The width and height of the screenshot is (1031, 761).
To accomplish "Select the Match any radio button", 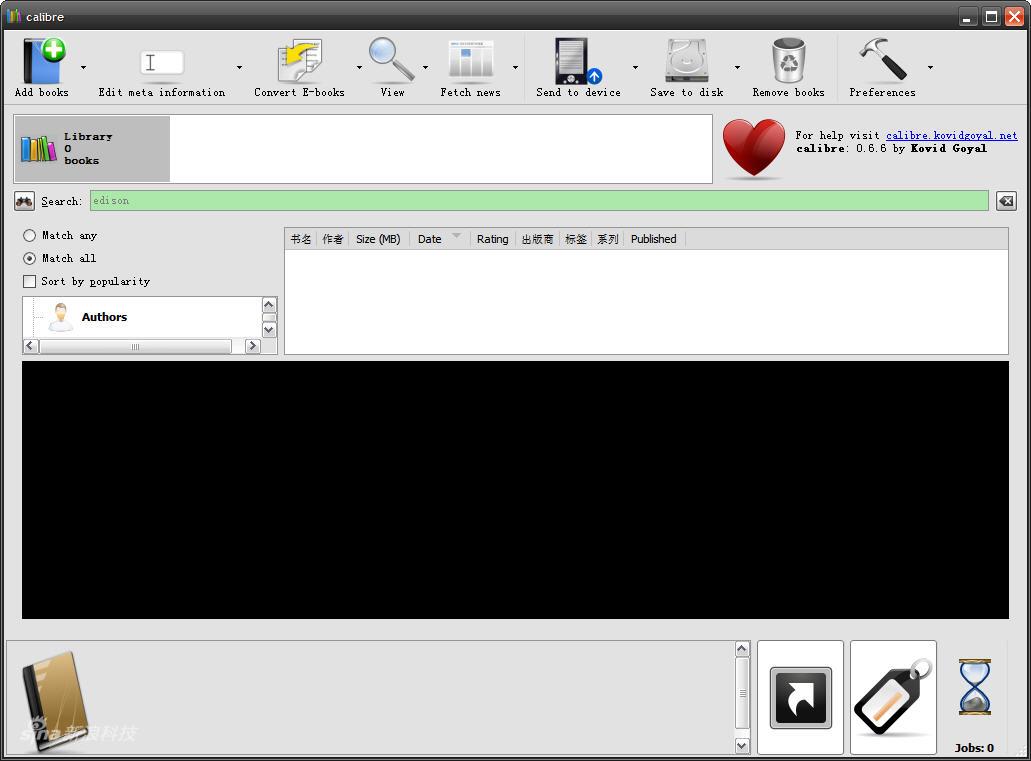I will click(x=30, y=236).
